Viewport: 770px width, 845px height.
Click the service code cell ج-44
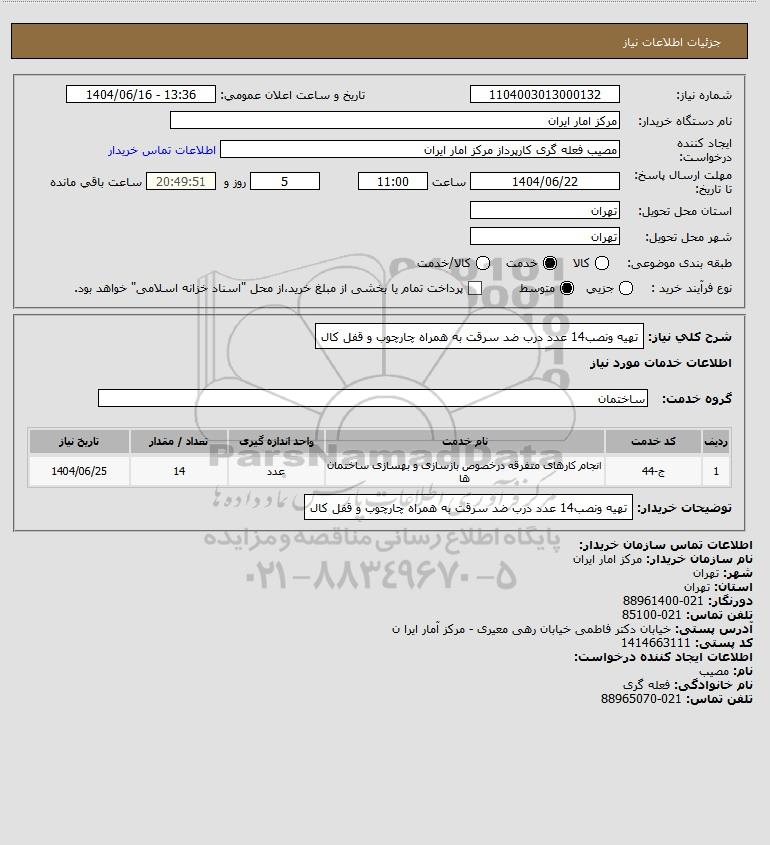653,471
